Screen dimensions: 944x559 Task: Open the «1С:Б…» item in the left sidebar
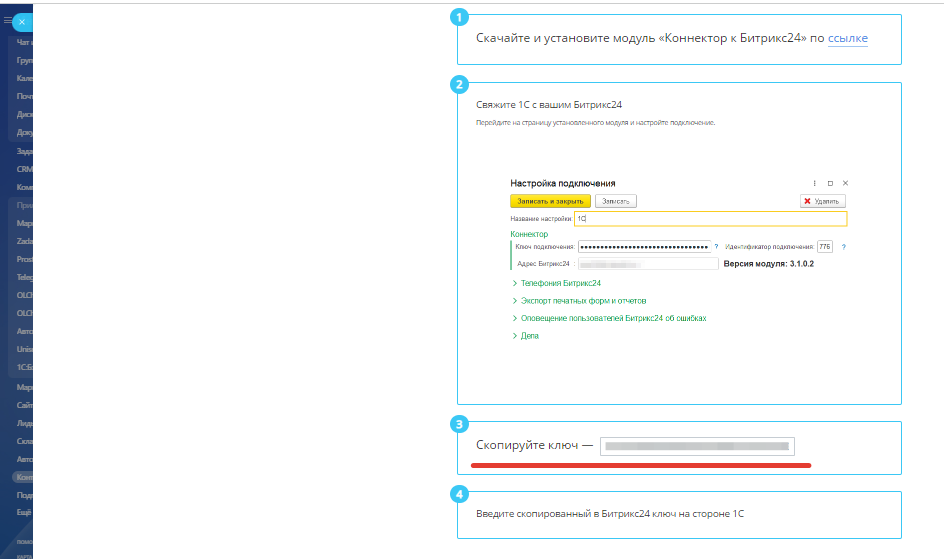pyautogui.click(x=24, y=367)
